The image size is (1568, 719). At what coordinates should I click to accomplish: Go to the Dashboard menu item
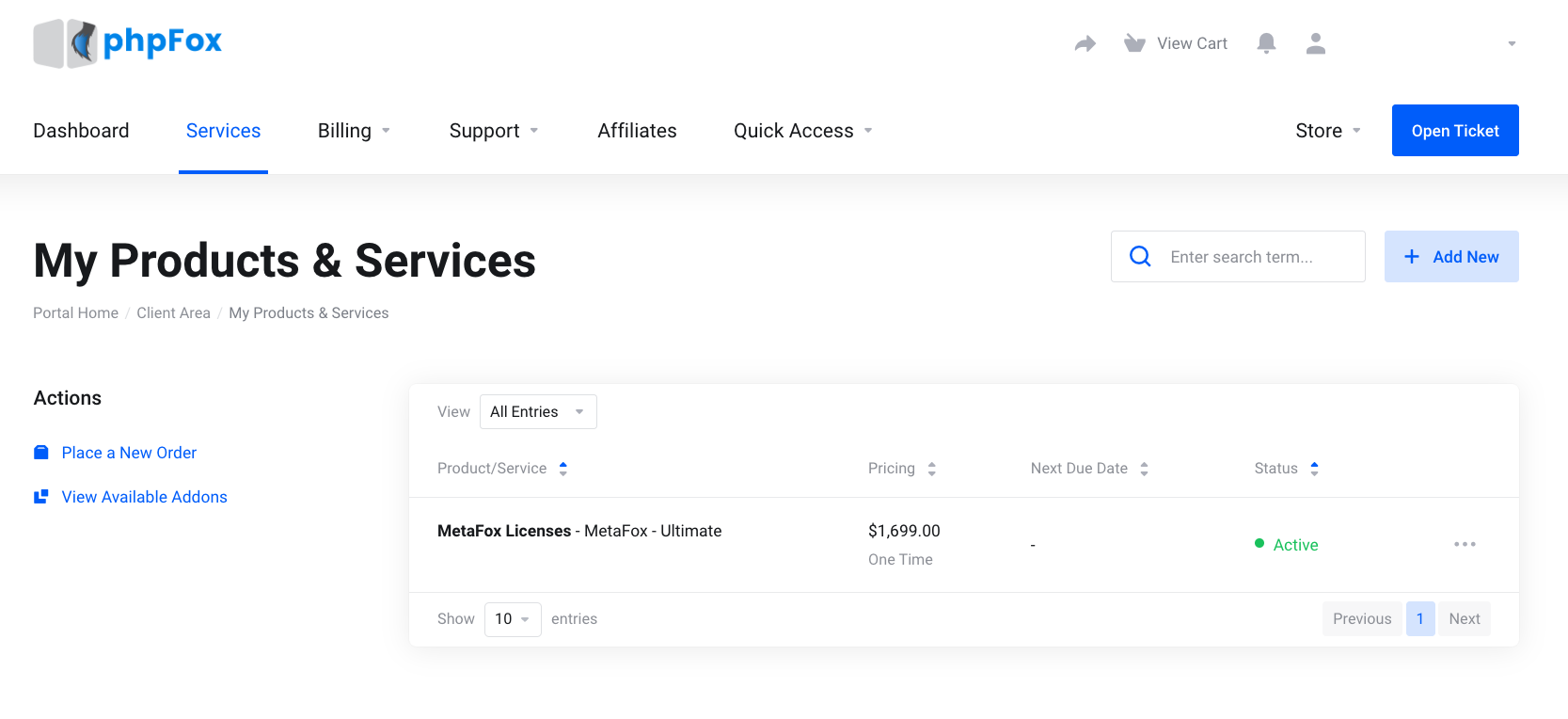click(x=81, y=131)
